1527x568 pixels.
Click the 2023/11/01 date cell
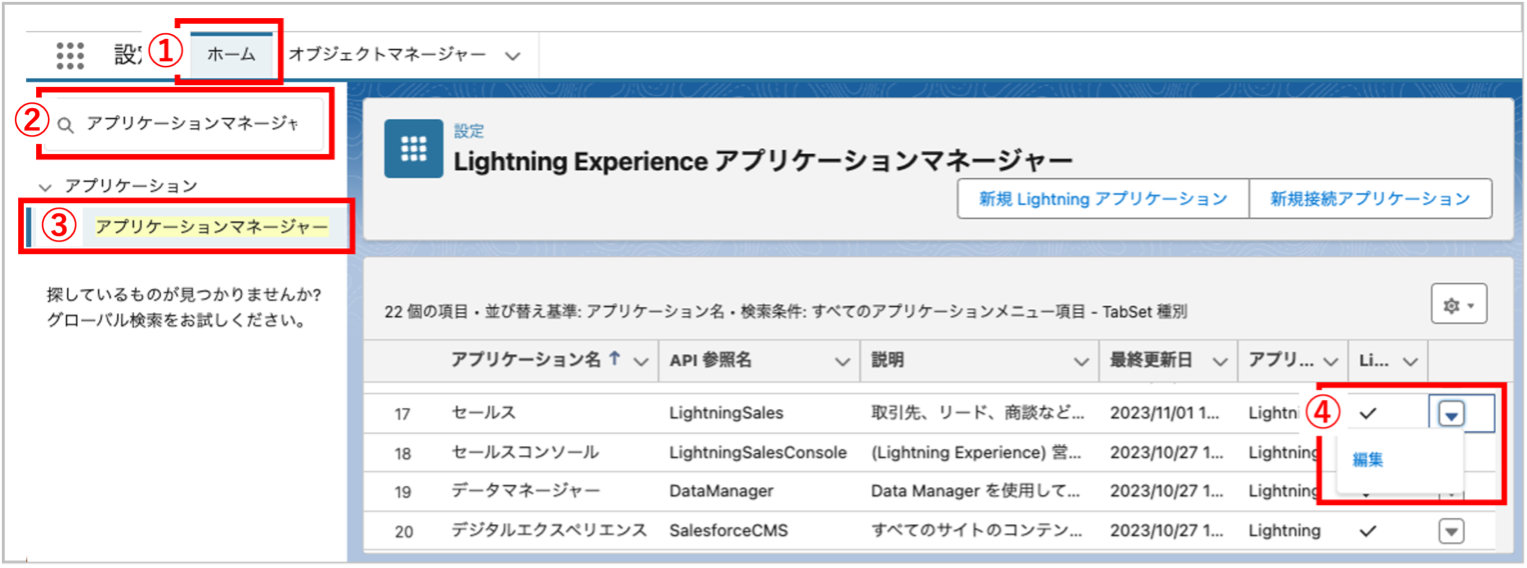pyautogui.click(x=1167, y=413)
